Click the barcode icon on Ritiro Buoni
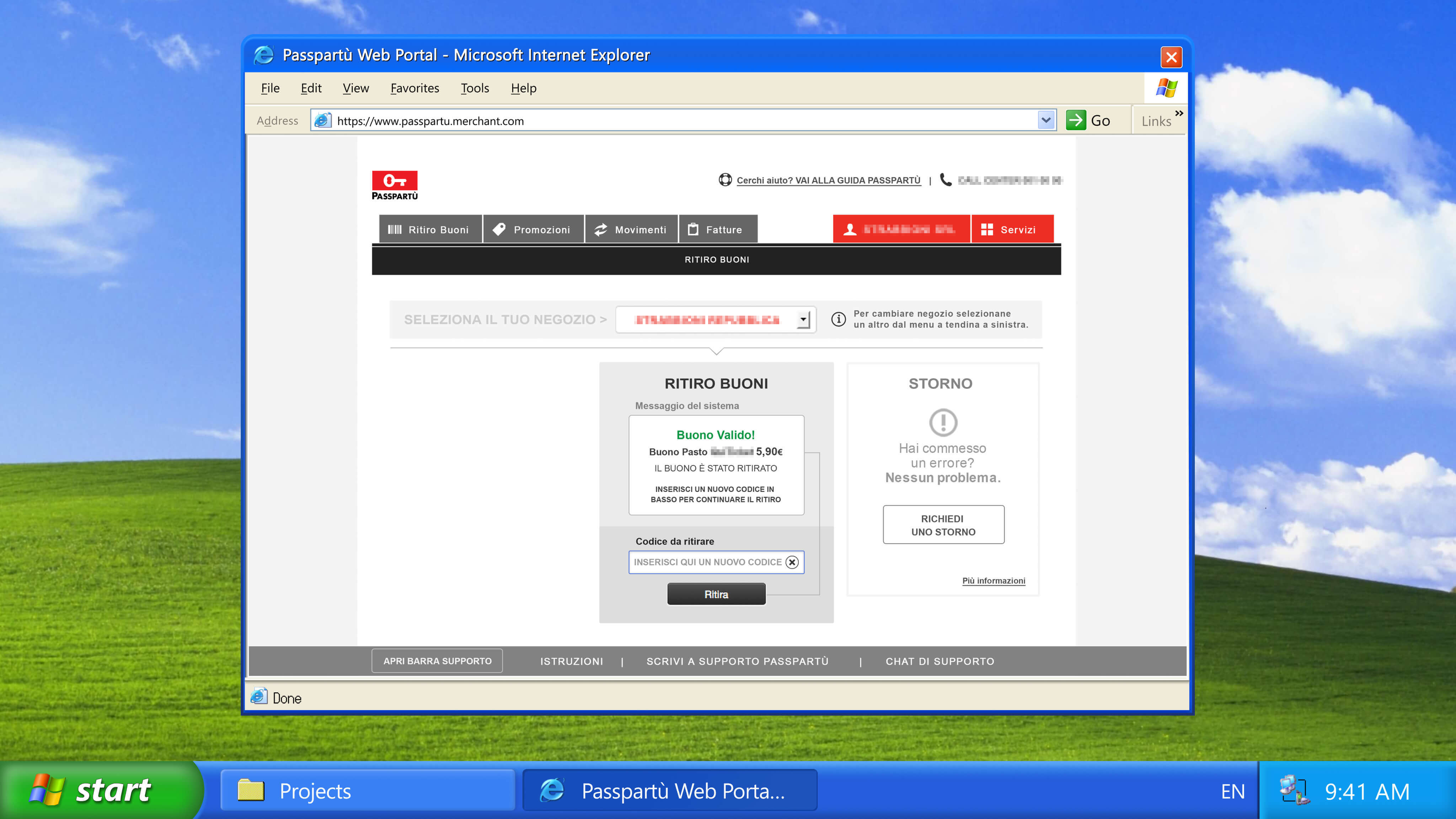This screenshot has height=819, width=1456. click(x=395, y=230)
